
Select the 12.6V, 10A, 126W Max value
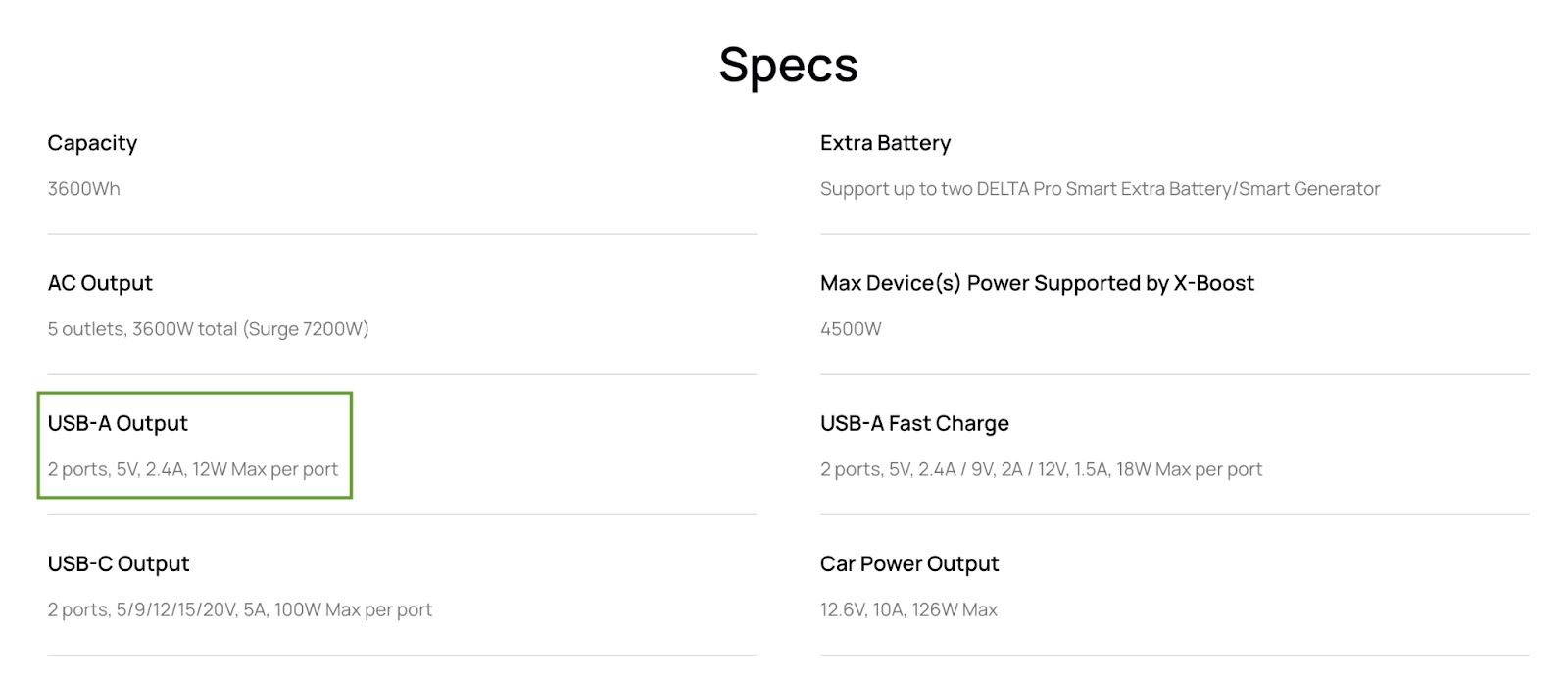tap(908, 609)
